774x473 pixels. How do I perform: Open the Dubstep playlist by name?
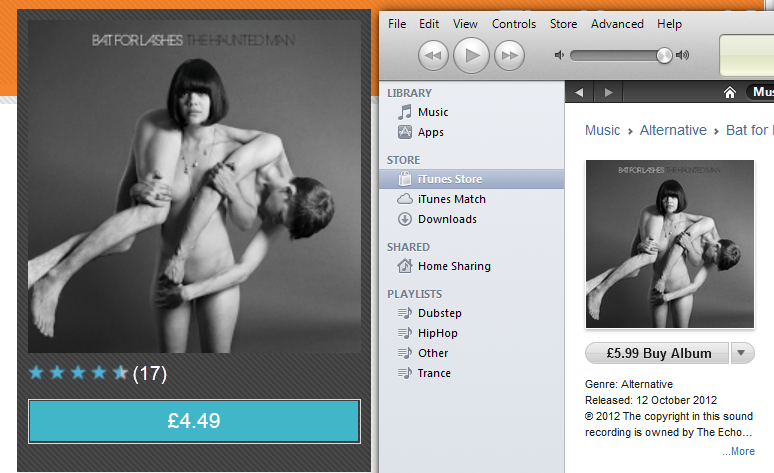click(x=439, y=313)
